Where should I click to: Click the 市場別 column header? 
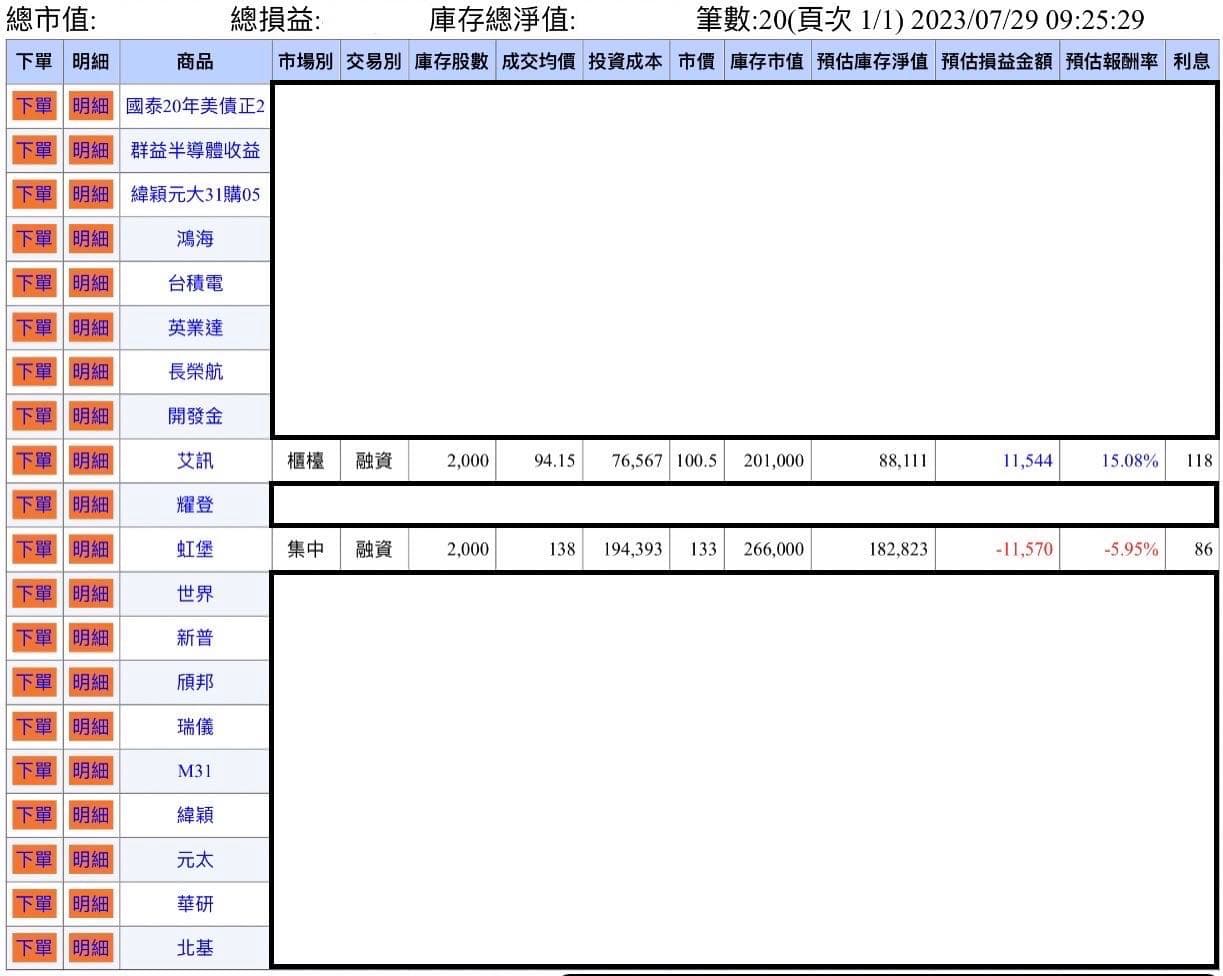click(305, 62)
